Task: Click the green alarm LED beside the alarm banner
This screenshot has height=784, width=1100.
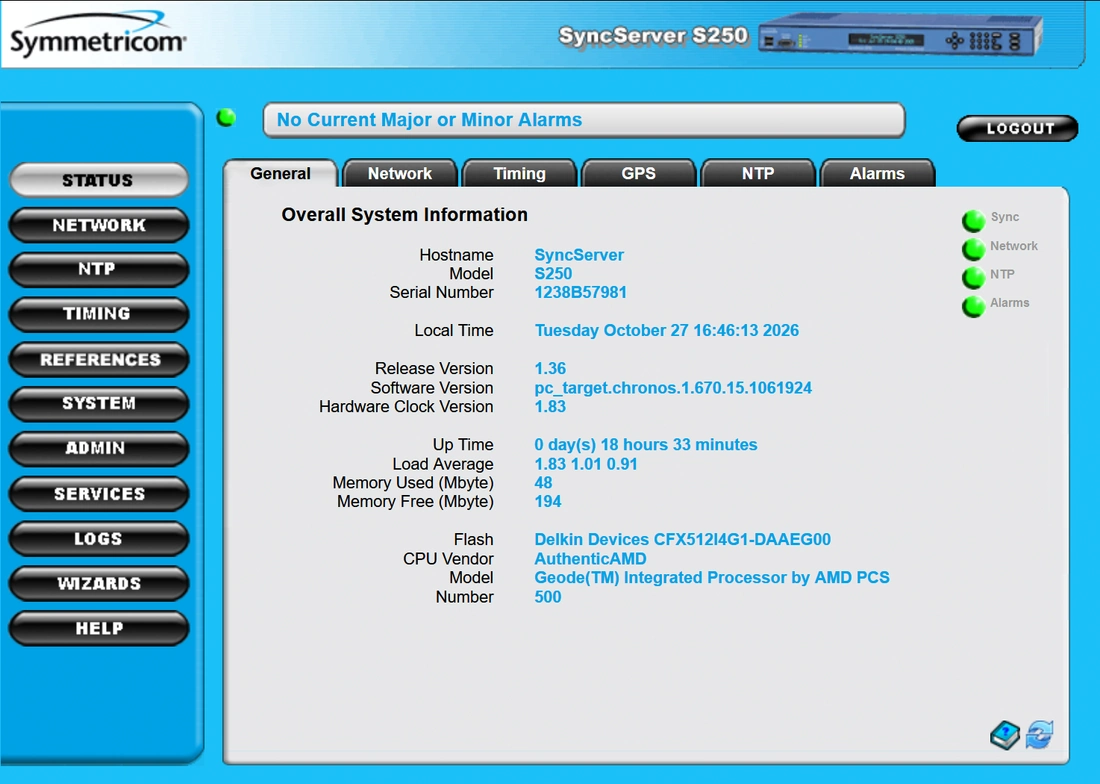Action: (x=226, y=118)
